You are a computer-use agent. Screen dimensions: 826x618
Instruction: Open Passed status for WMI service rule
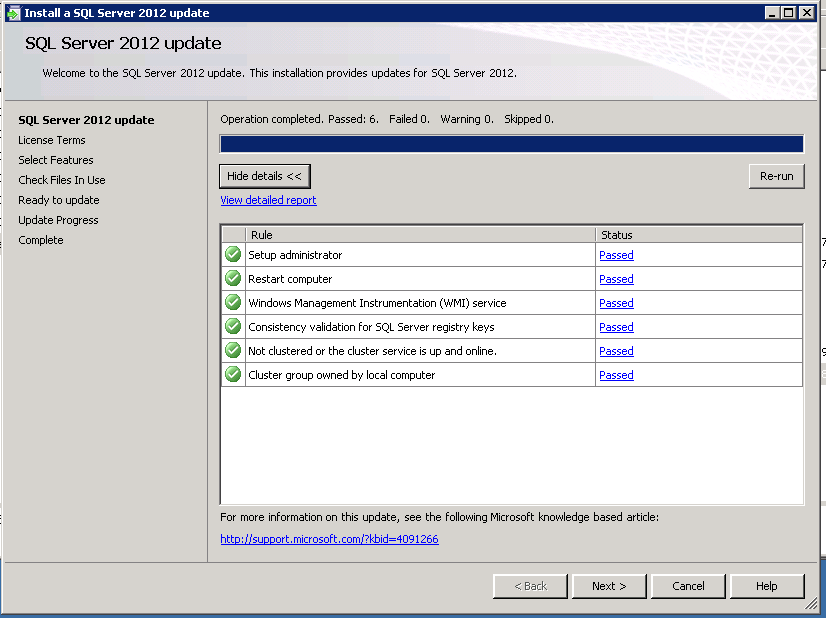point(616,303)
